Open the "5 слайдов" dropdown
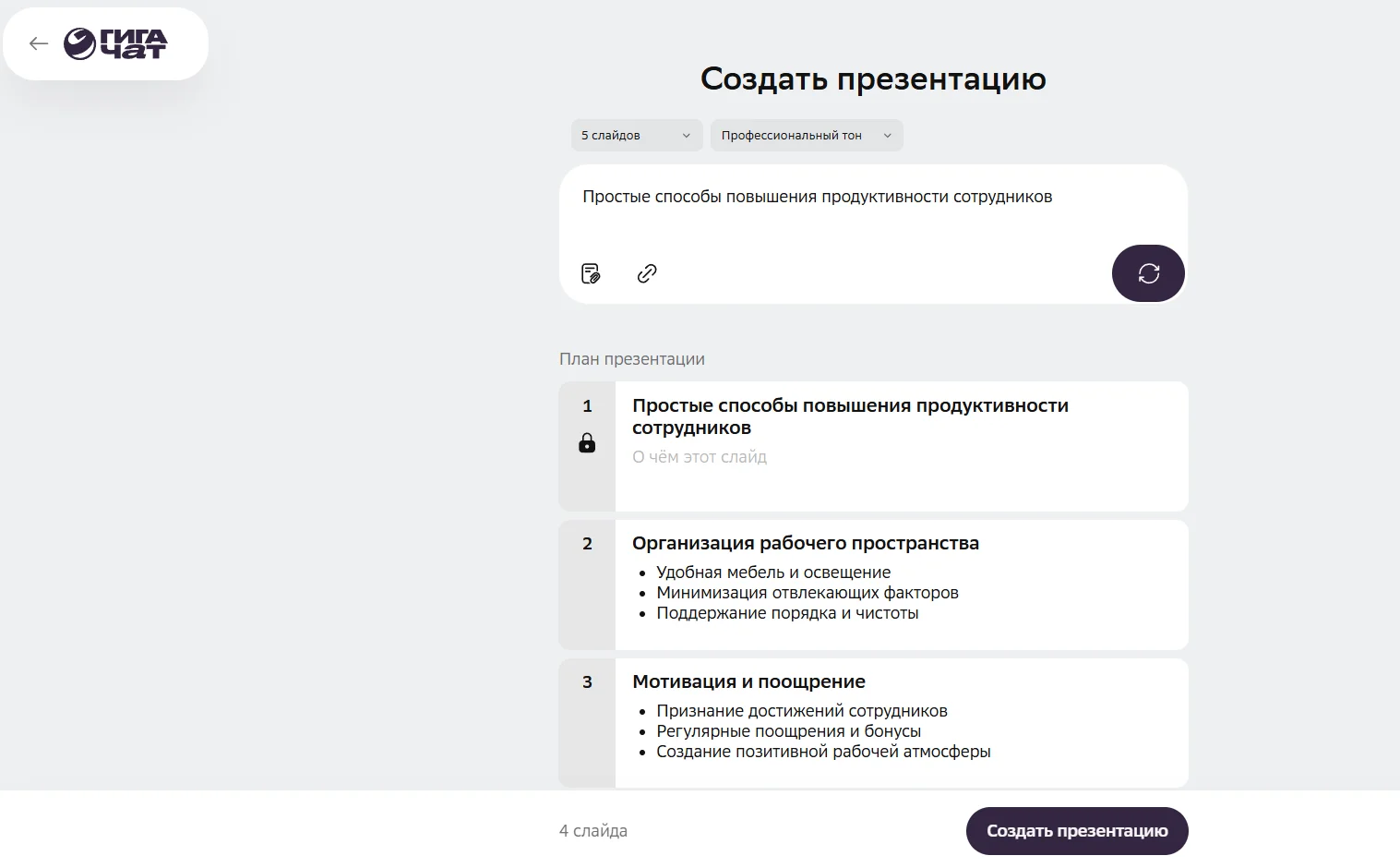The image size is (1400, 868). [636, 136]
